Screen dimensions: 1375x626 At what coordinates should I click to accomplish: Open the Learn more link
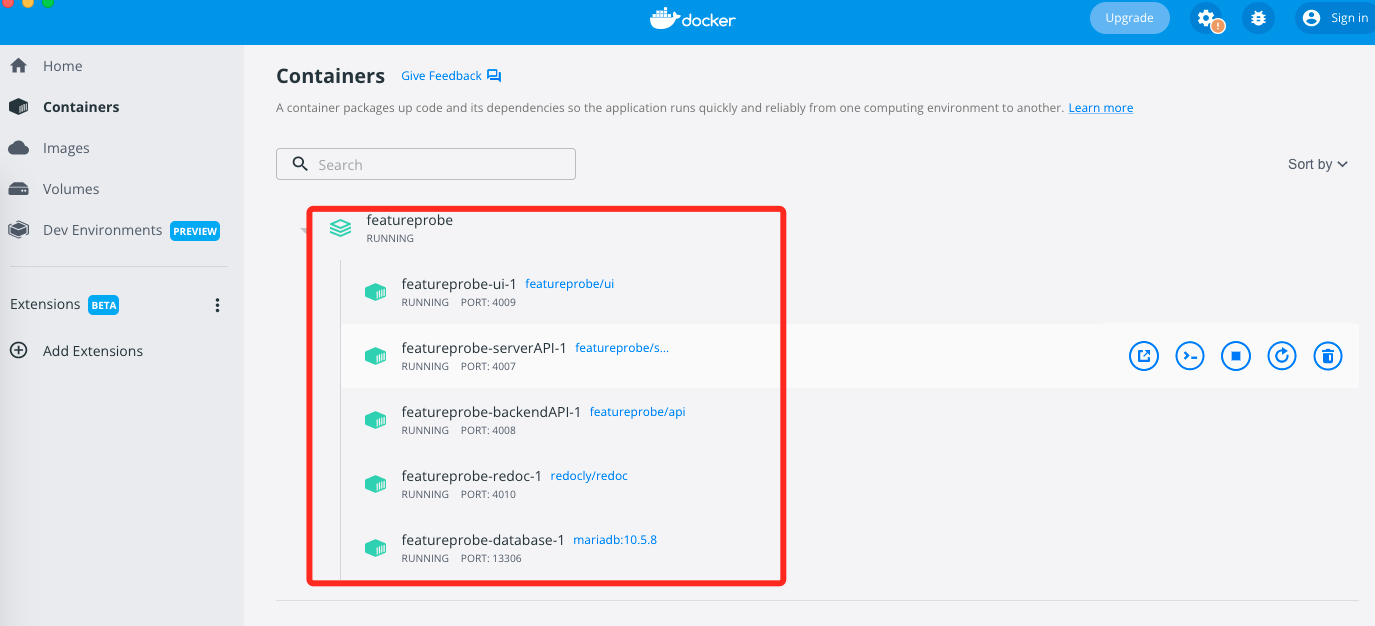pyautogui.click(x=1100, y=108)
